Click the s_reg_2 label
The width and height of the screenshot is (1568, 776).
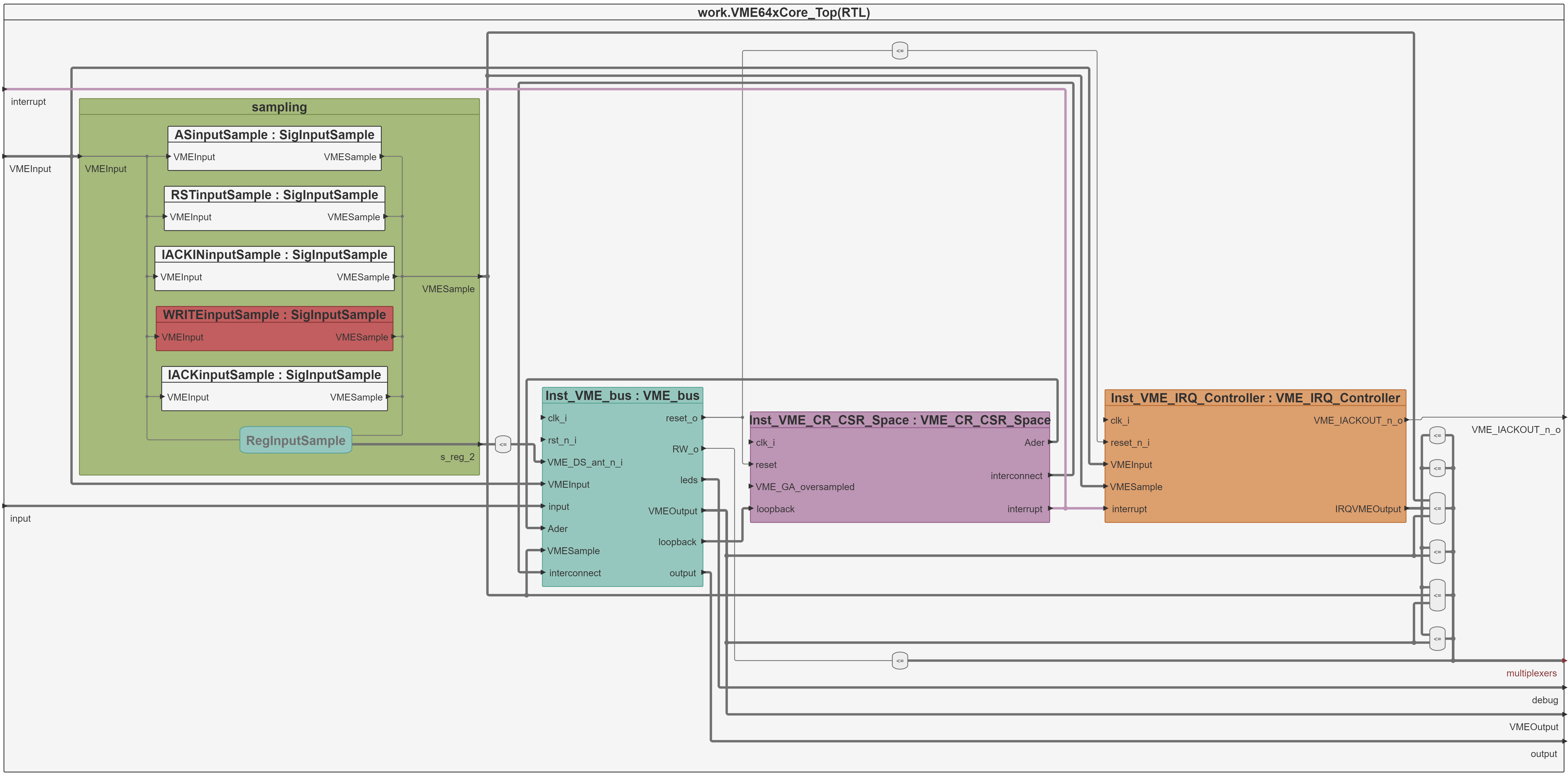point(457,457)
